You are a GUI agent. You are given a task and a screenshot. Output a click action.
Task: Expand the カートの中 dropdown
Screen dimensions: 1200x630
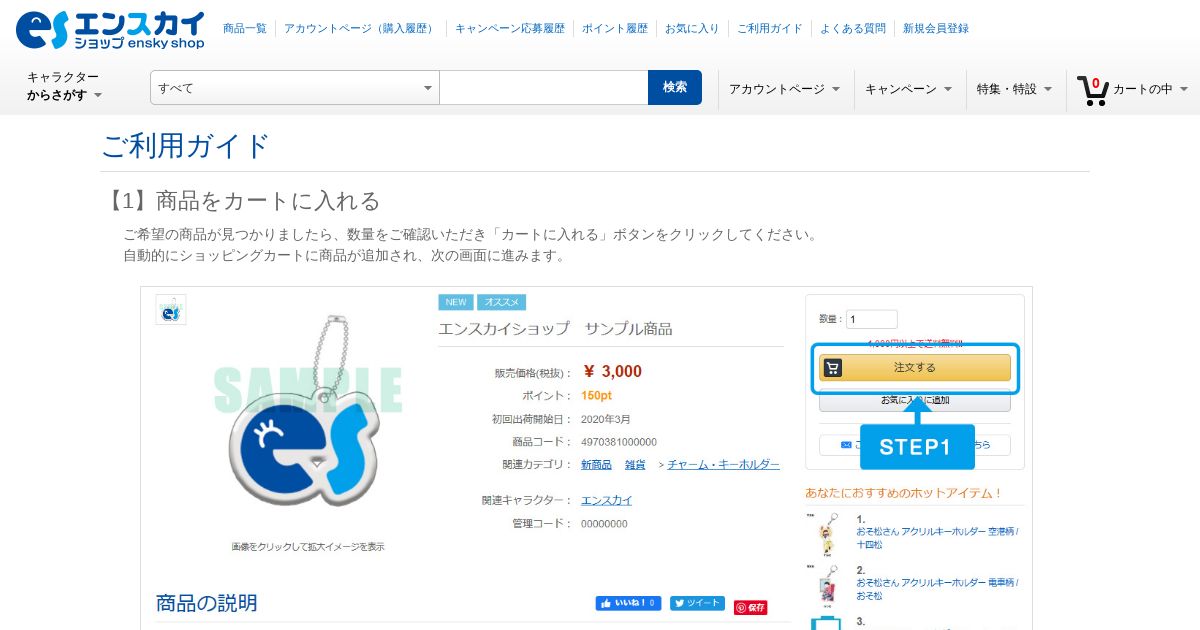coord(1150,89)
